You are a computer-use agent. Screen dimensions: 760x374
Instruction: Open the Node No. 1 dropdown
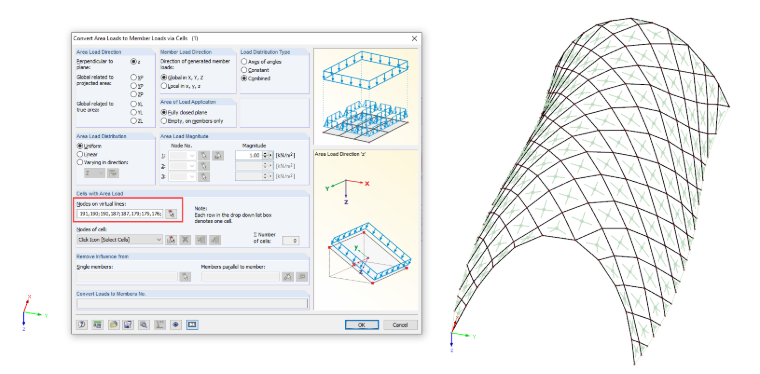click(183, 156)
